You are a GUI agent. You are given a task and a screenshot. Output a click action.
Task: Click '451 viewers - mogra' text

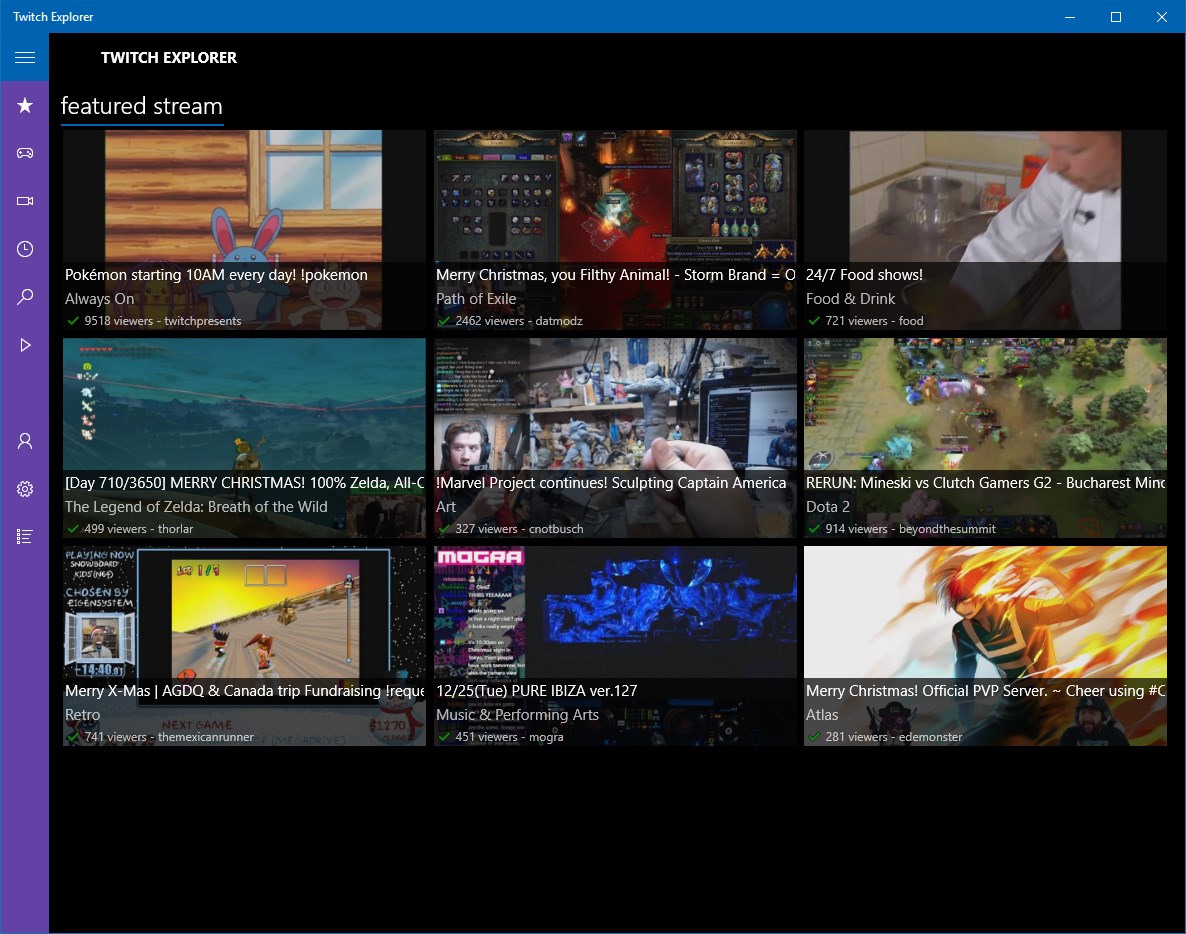[x=509, y=737]
